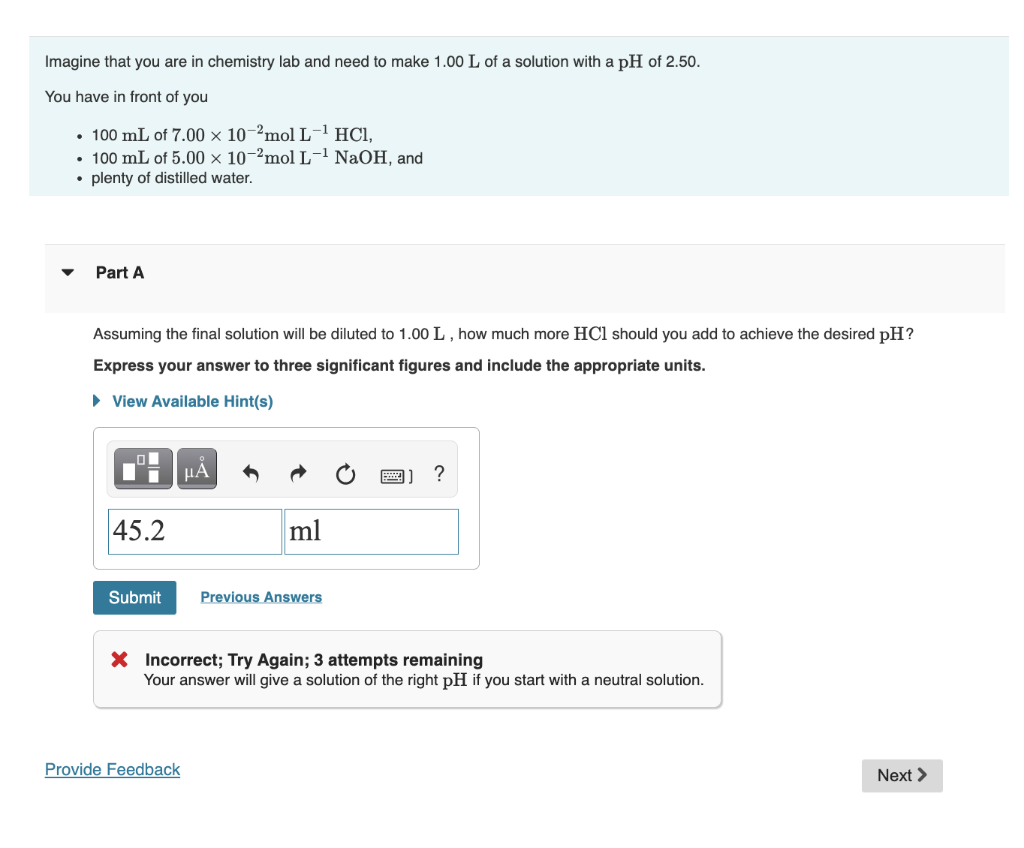The width and height of the screenshot is (1024, 848).
Task: Open equation editor help question mark
Action: click(438, 474)
